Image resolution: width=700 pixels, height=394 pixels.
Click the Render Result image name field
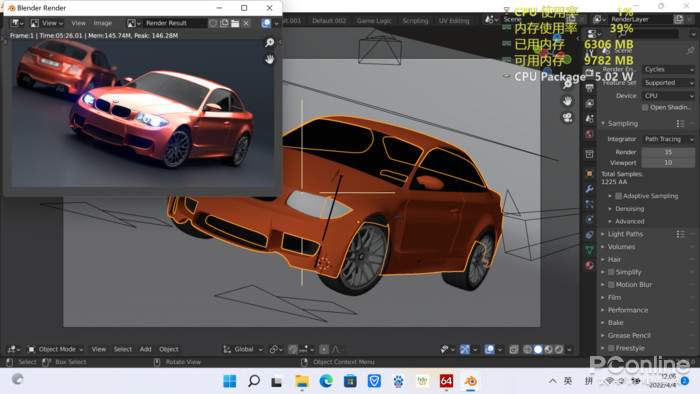tap(175, 23)
